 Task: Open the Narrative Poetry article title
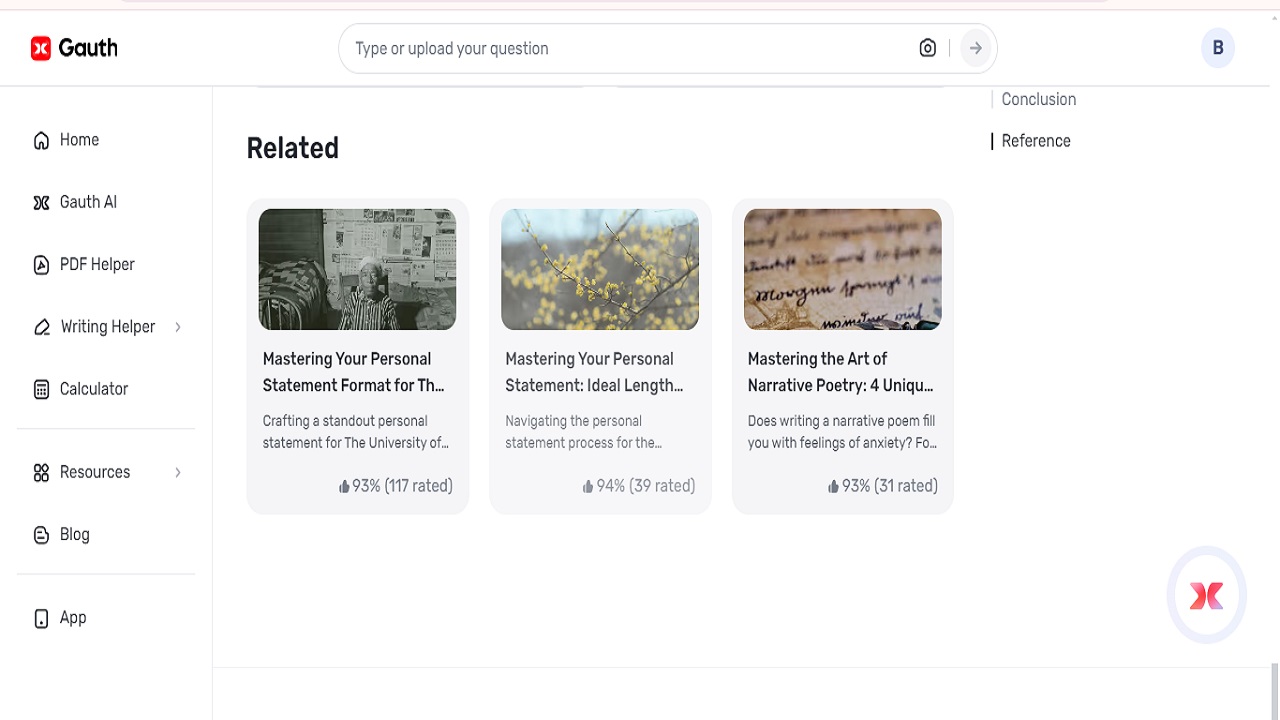tap(840, 372)
